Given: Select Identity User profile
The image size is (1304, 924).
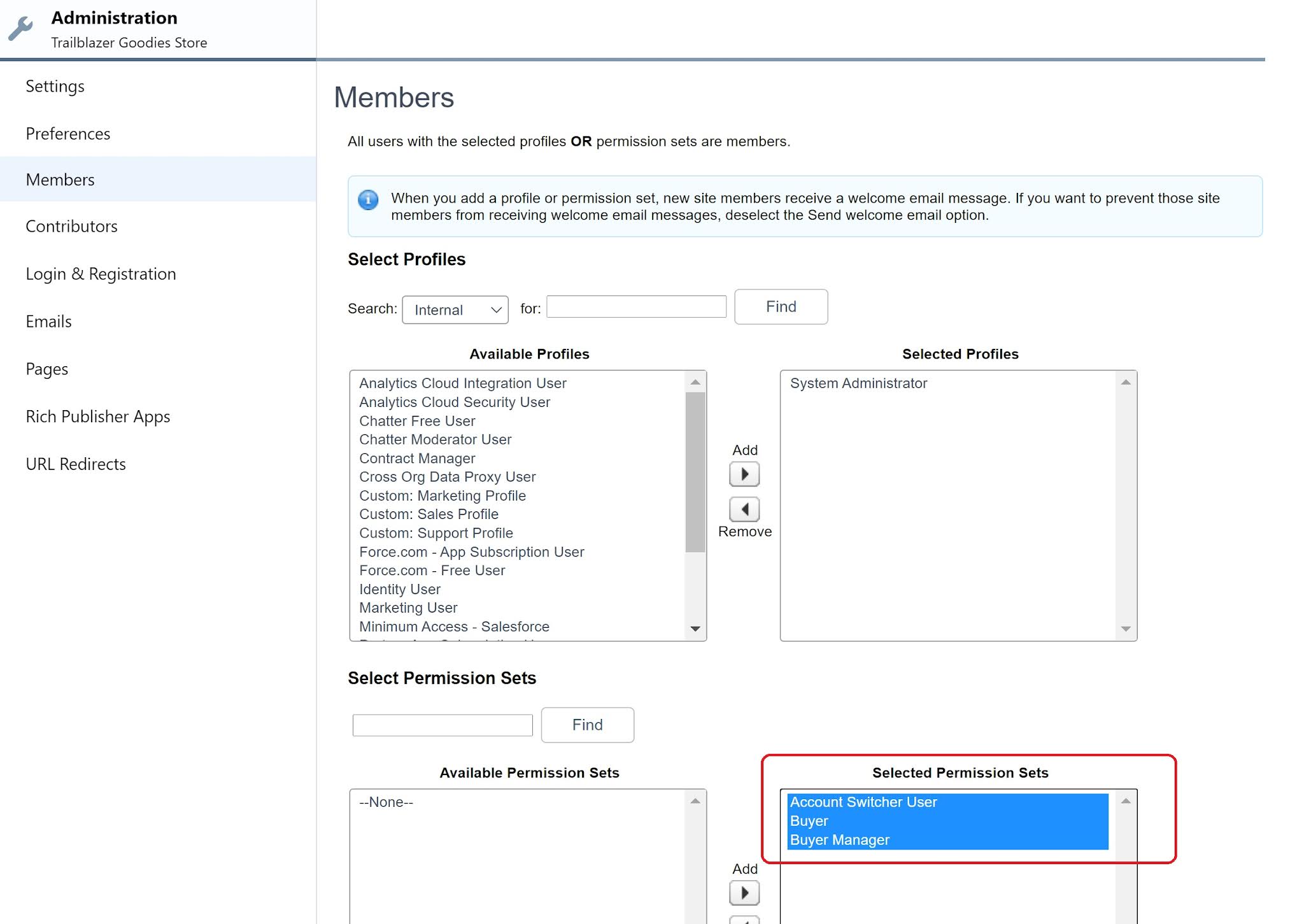Looking at the screenshot, I should tap(399, 590).
